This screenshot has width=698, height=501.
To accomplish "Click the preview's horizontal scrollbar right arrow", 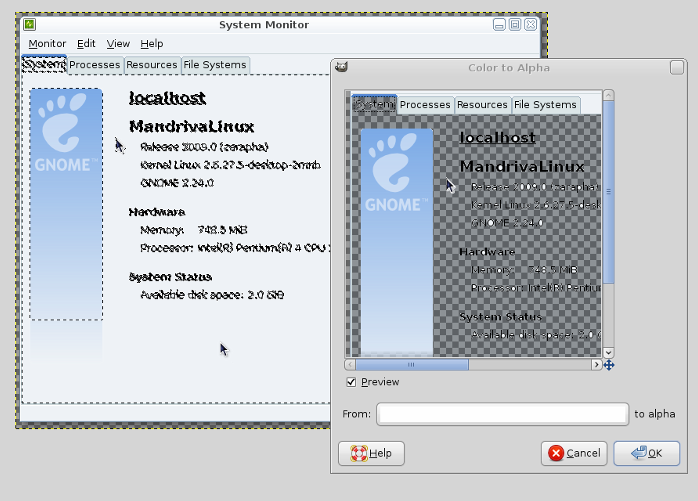I will point(597,365).
